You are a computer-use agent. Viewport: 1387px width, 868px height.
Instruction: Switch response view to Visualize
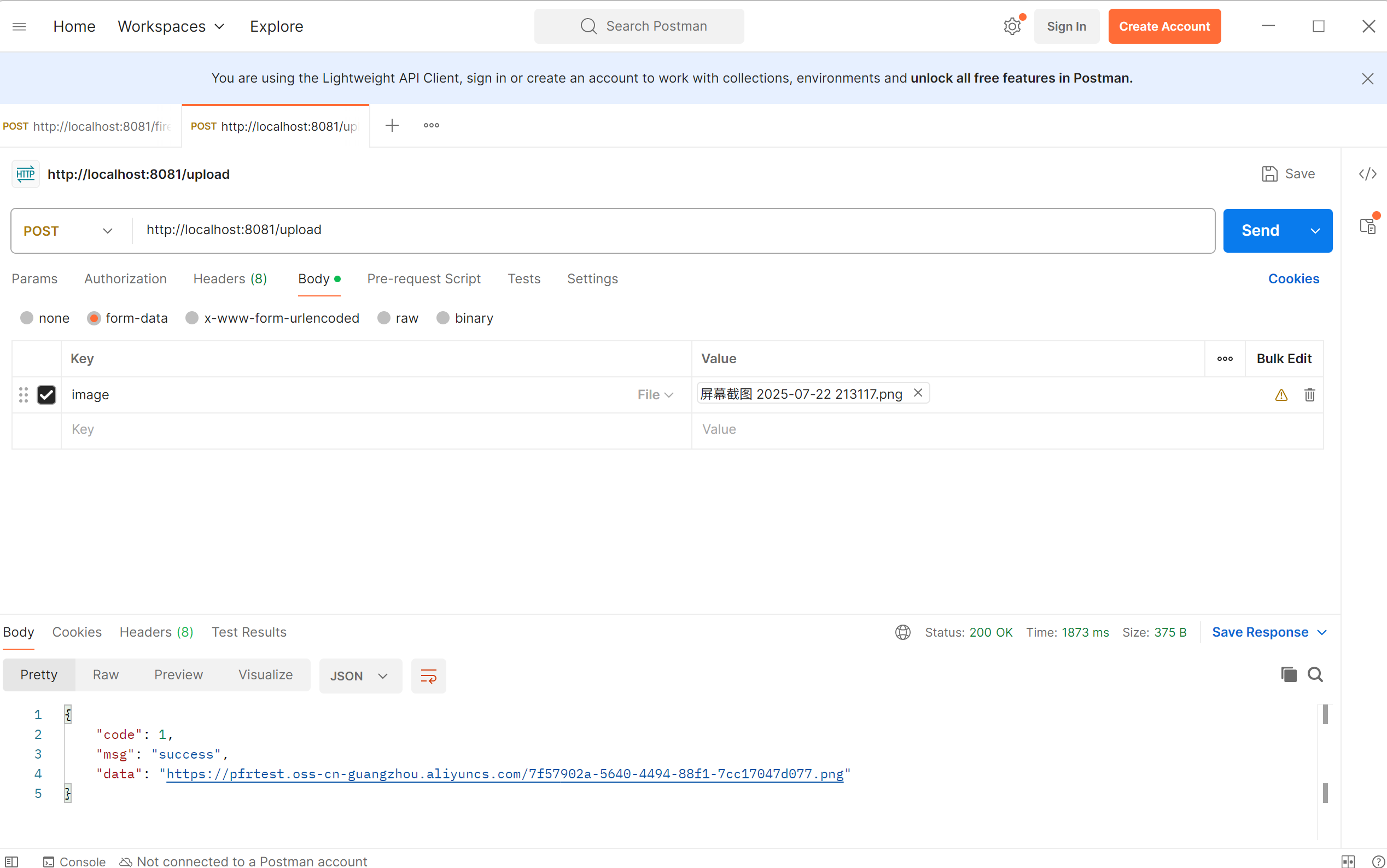266,675
